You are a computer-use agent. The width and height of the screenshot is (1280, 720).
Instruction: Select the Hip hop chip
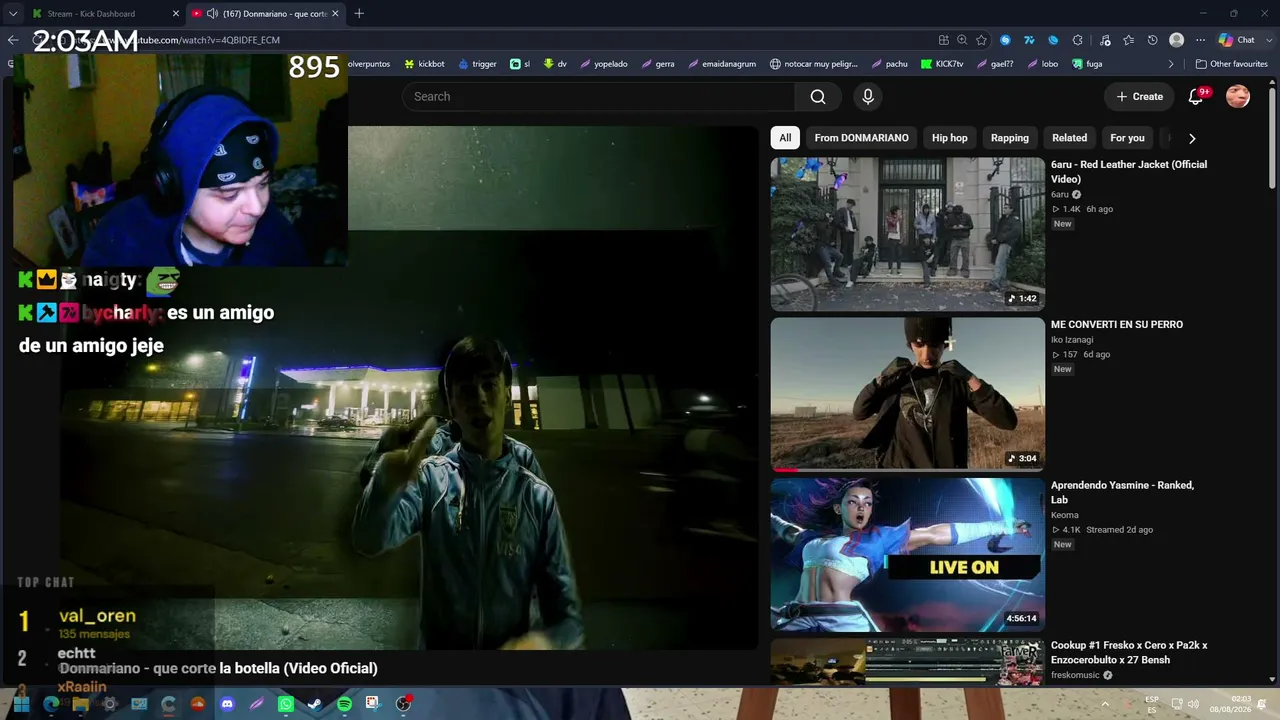point(950,138)
